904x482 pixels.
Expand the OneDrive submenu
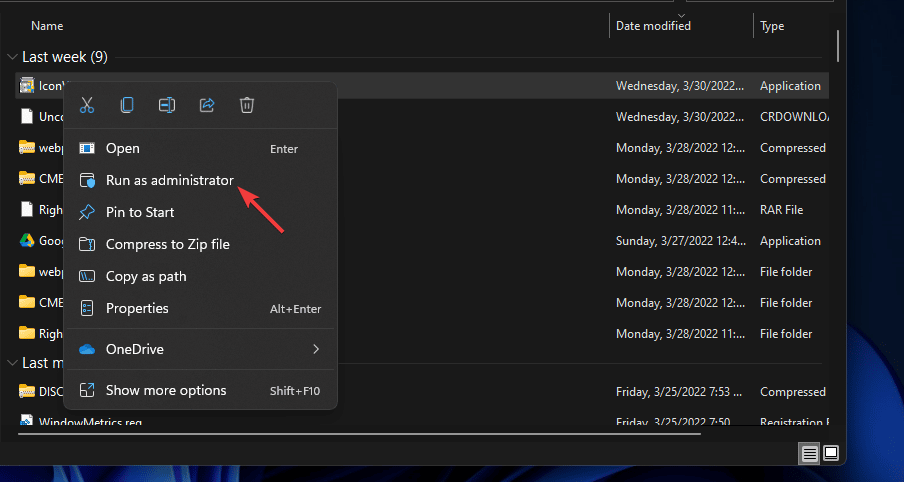click(200, 349)
